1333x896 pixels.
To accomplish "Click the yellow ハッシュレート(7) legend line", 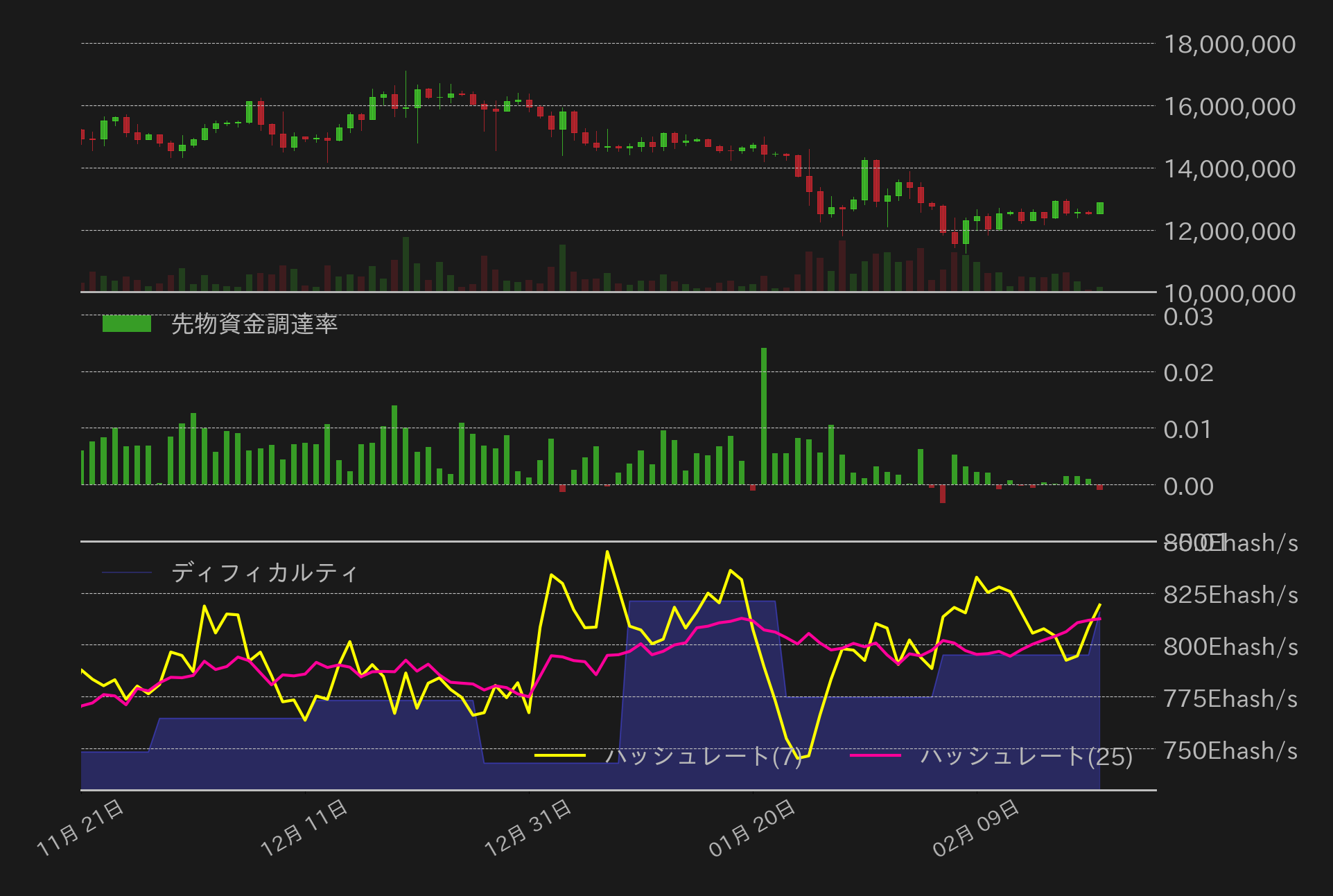I will click(x=560, y=755).
